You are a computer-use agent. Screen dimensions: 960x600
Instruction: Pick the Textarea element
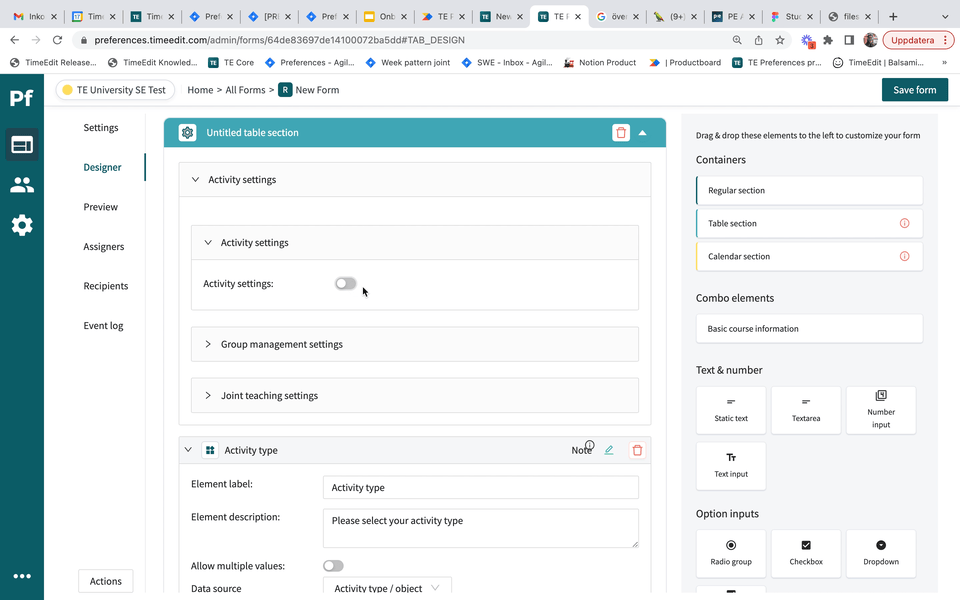[x=806, y=410]
